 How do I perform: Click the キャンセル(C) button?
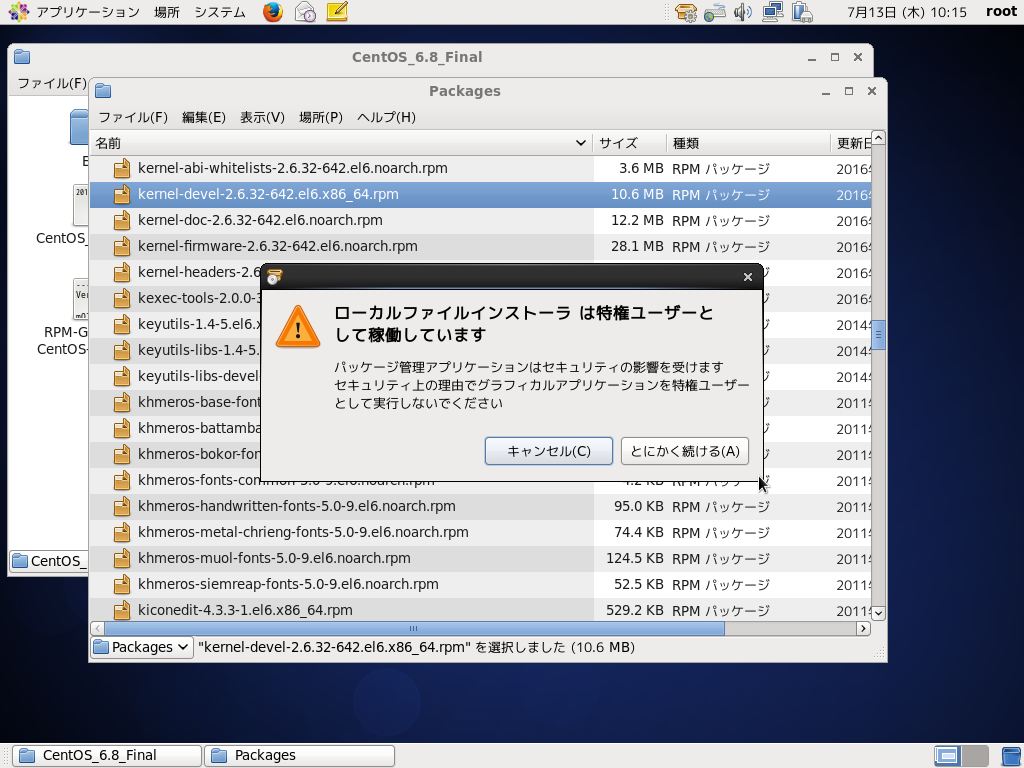[x=549, y=451]
